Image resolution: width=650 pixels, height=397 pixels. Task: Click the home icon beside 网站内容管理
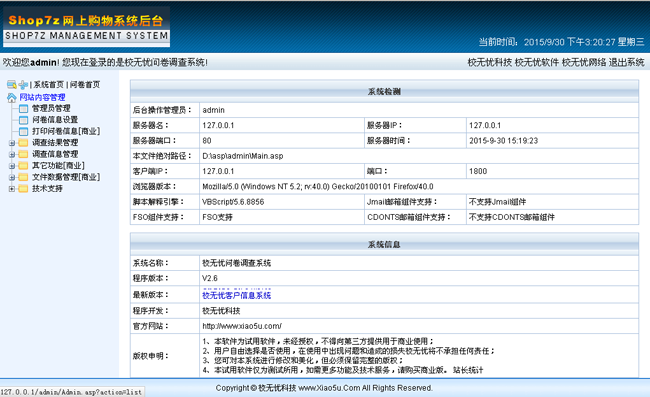coord(12,97)
